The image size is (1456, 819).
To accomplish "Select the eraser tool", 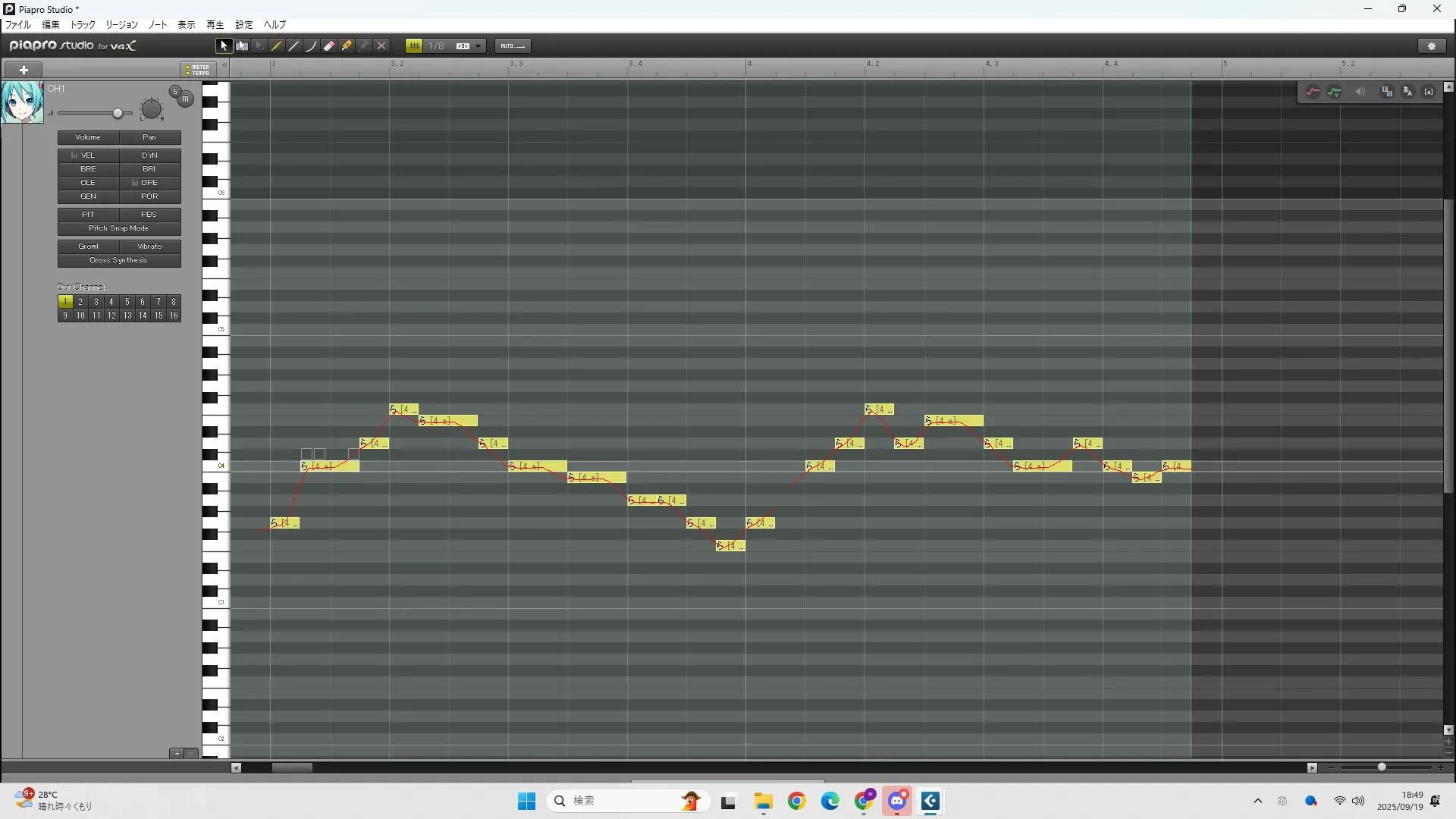I will tap(329, 45).
